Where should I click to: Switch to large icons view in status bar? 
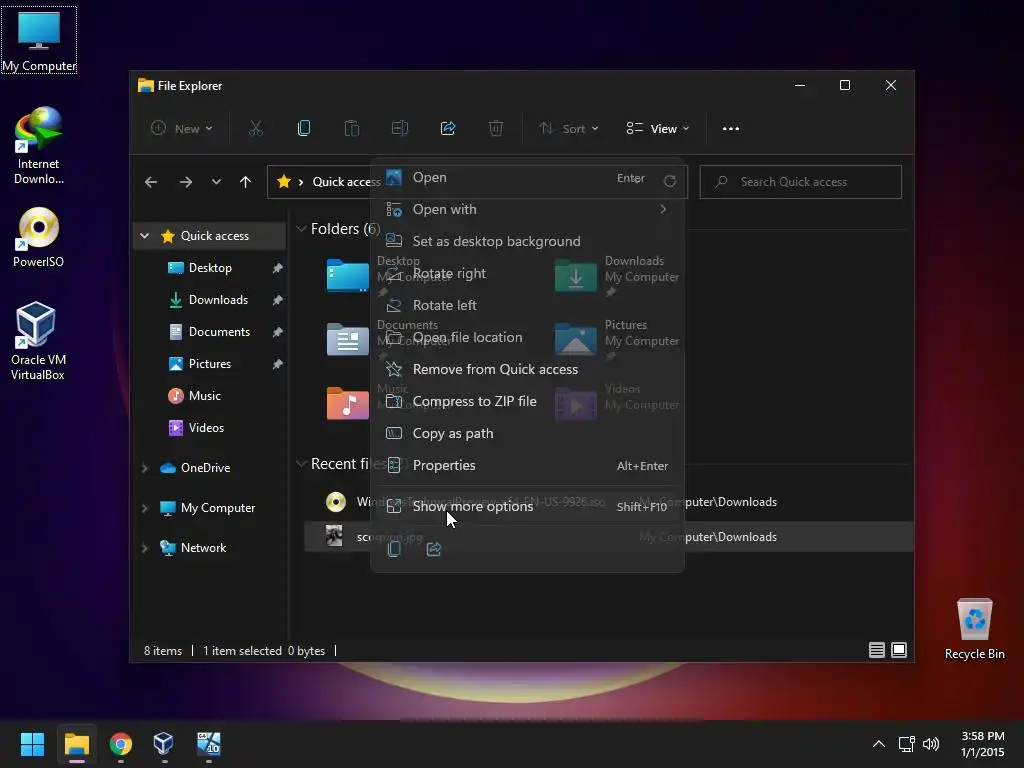(x=899, y=650)
